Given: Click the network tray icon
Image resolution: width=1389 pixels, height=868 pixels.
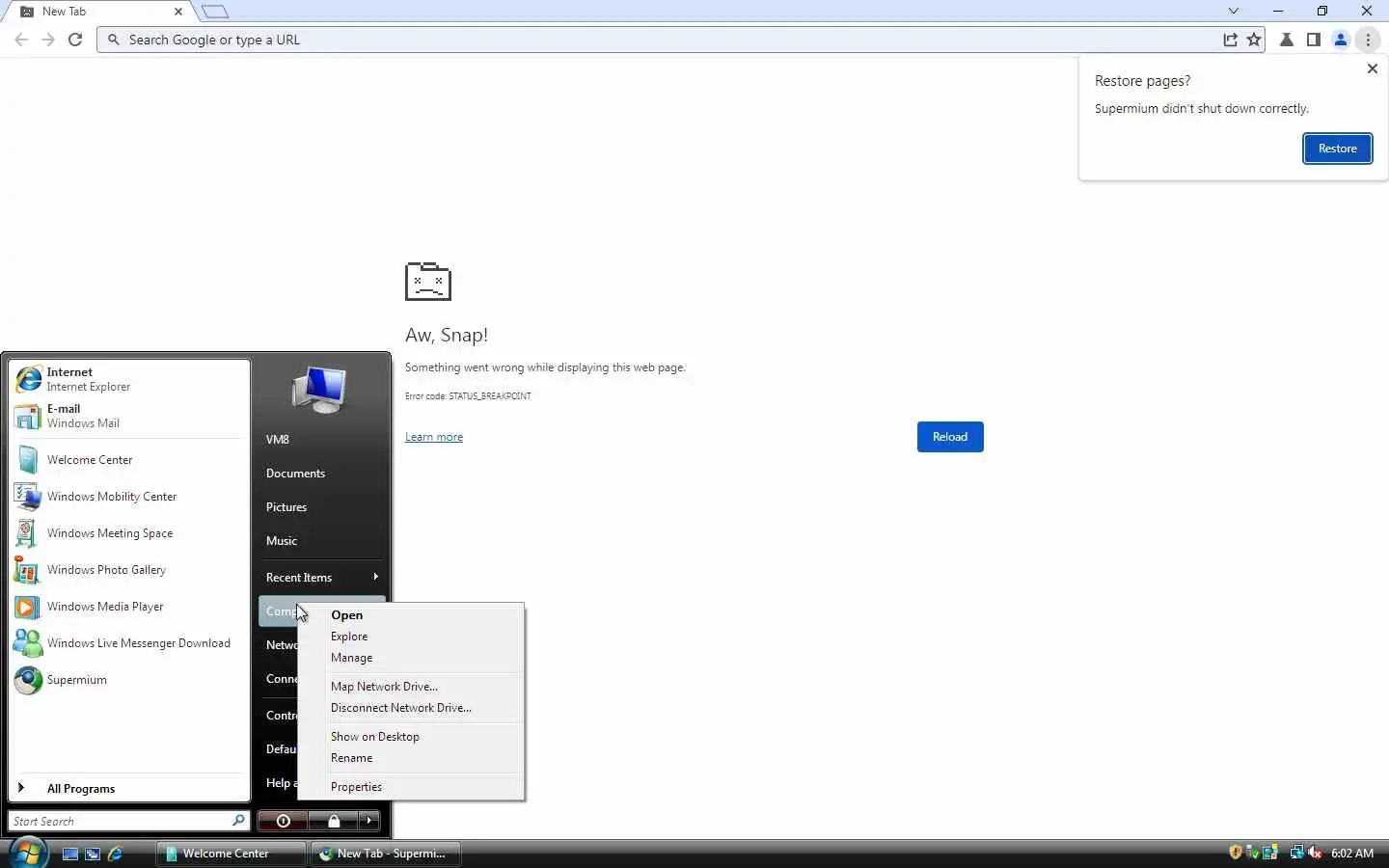Looking at the screenshot, I should tap(1297, 853).
